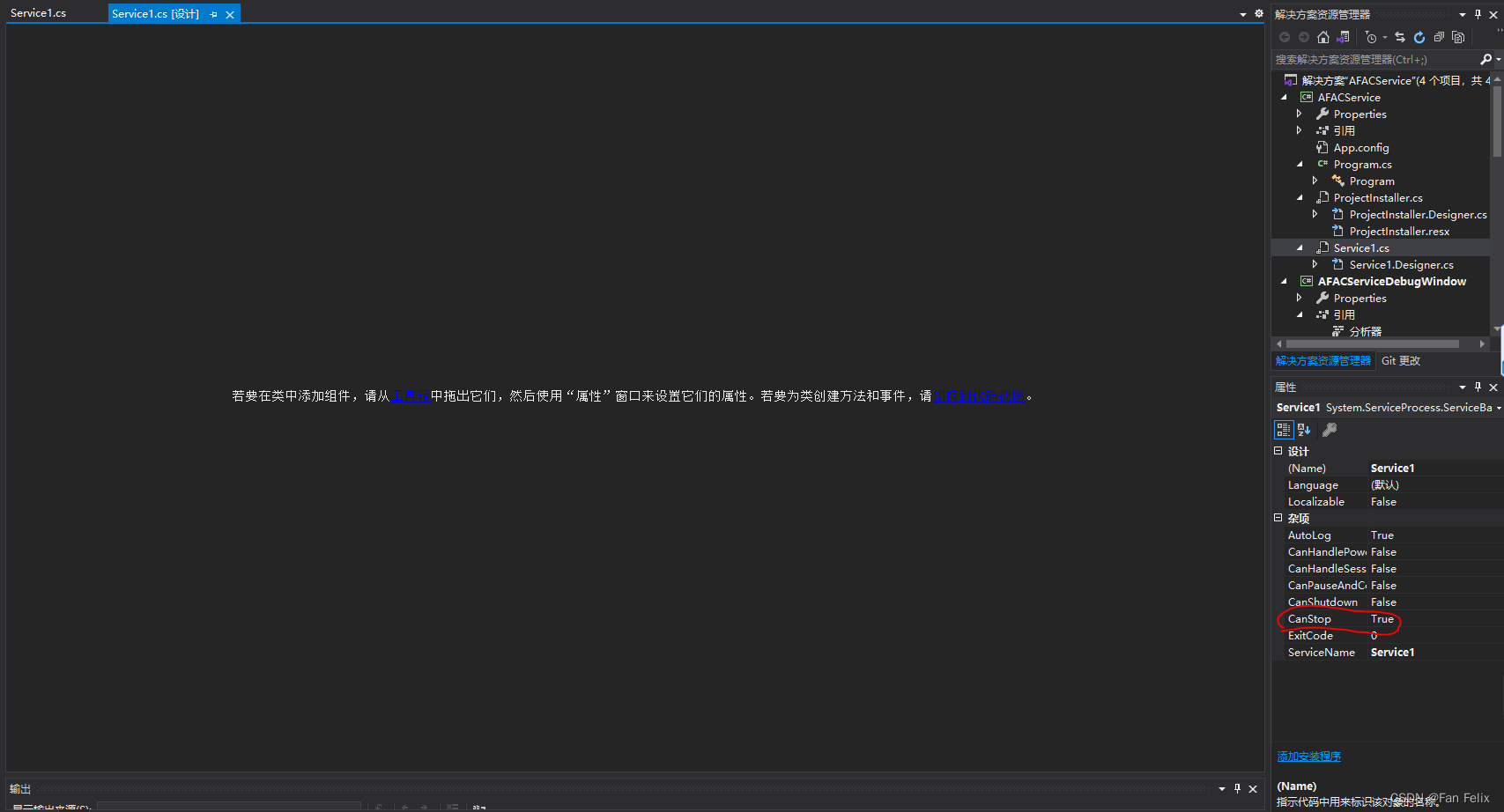Switch to Git 更改 tab
This screenshot has height=812, width=1504.
(x=1401, y=361)
